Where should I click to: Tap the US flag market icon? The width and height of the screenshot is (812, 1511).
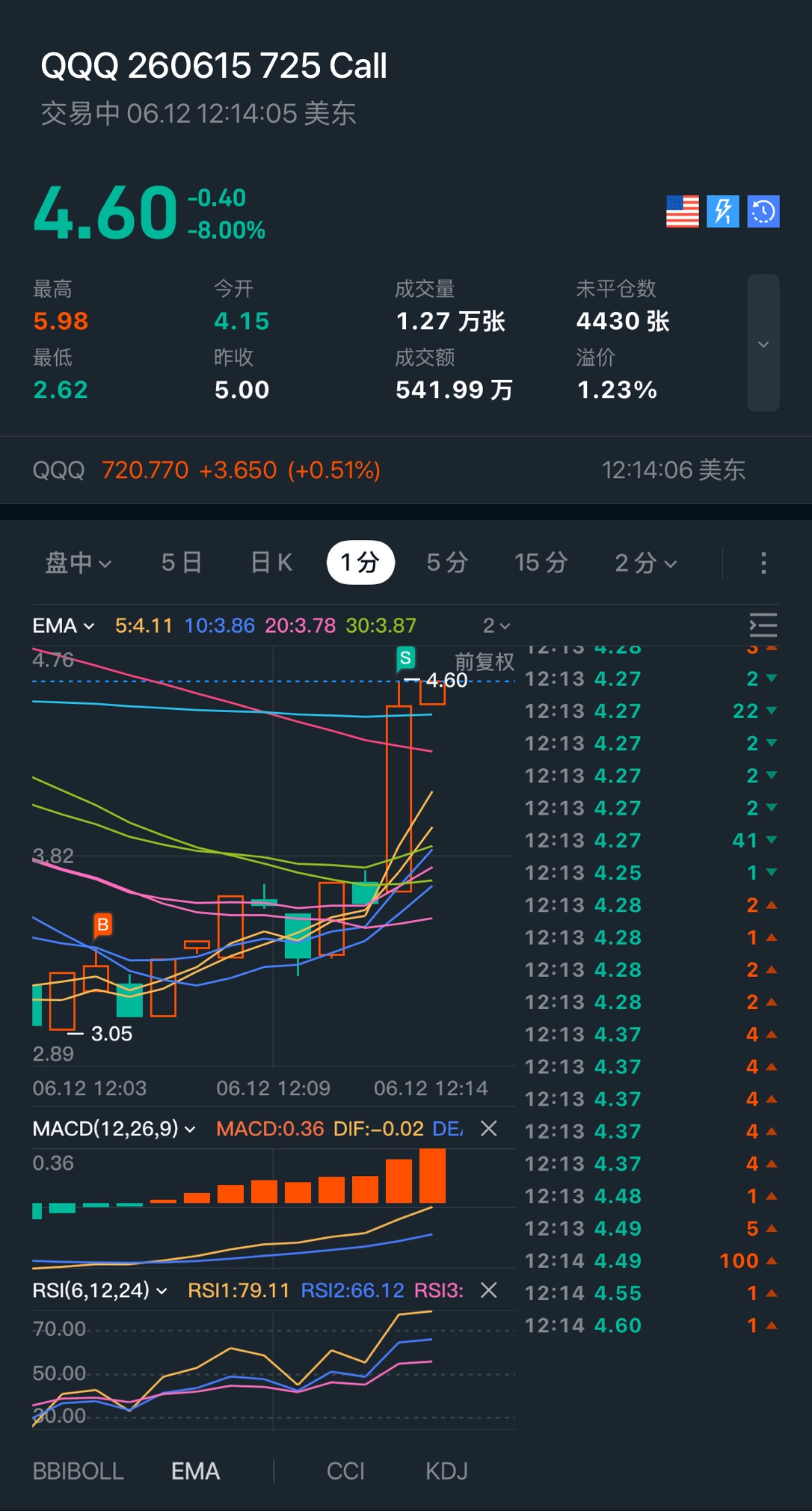pos(683,211)
